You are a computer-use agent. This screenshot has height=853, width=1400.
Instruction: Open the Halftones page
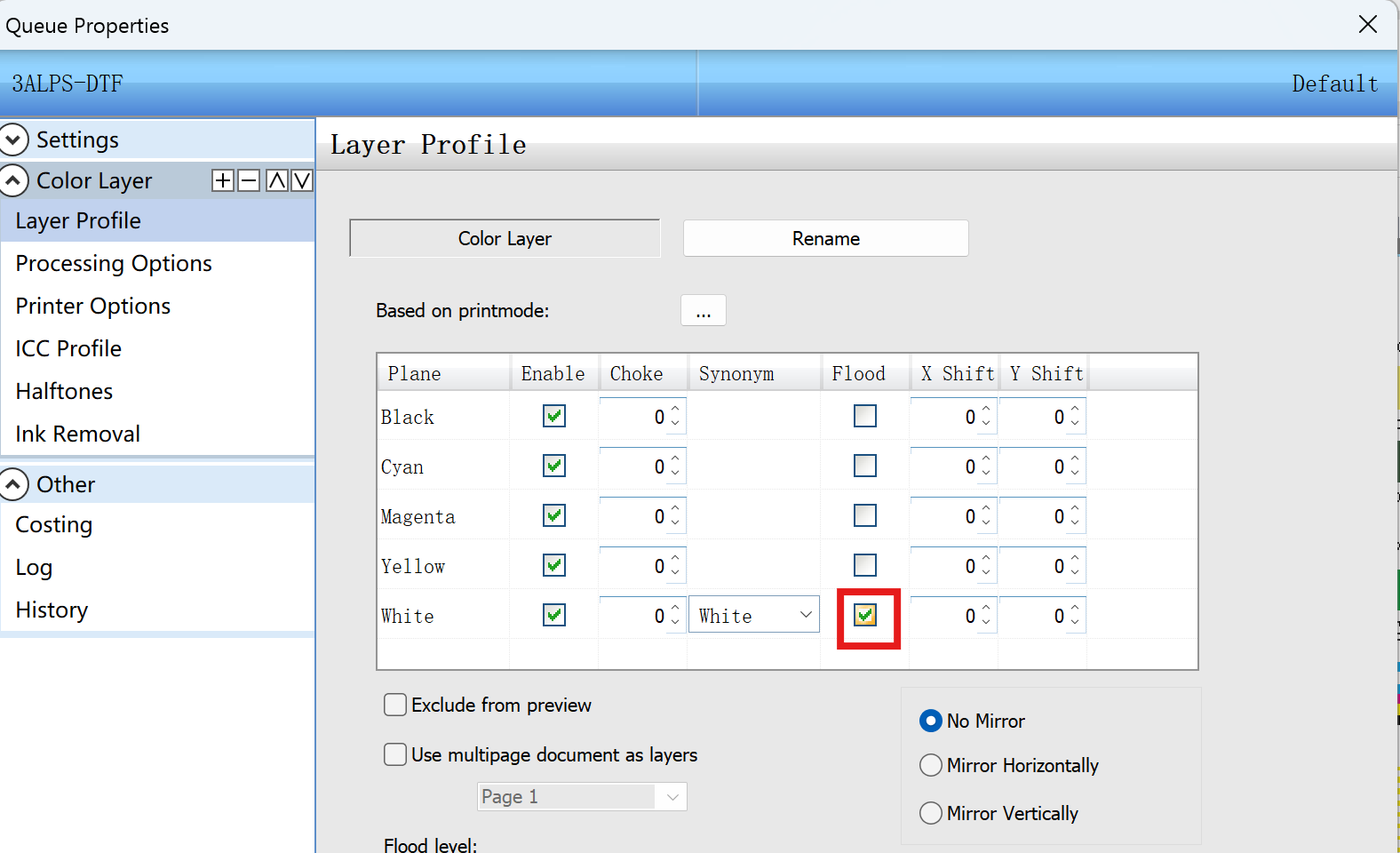click(64, 391)
